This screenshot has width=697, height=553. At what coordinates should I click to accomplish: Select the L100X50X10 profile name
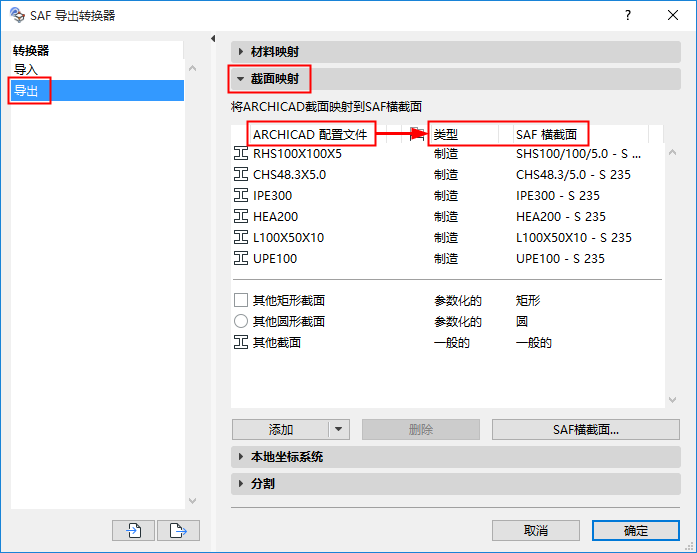point(288,237)
